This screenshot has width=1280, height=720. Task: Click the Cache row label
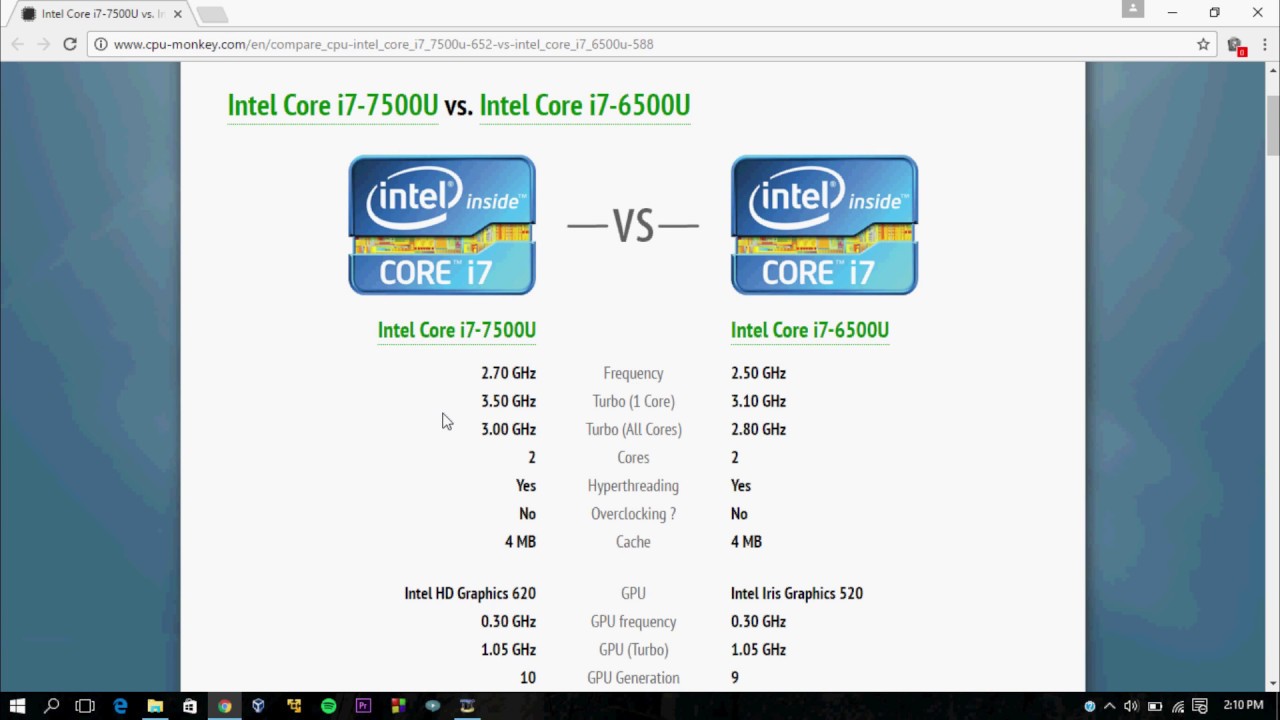(x=633, y=541)
